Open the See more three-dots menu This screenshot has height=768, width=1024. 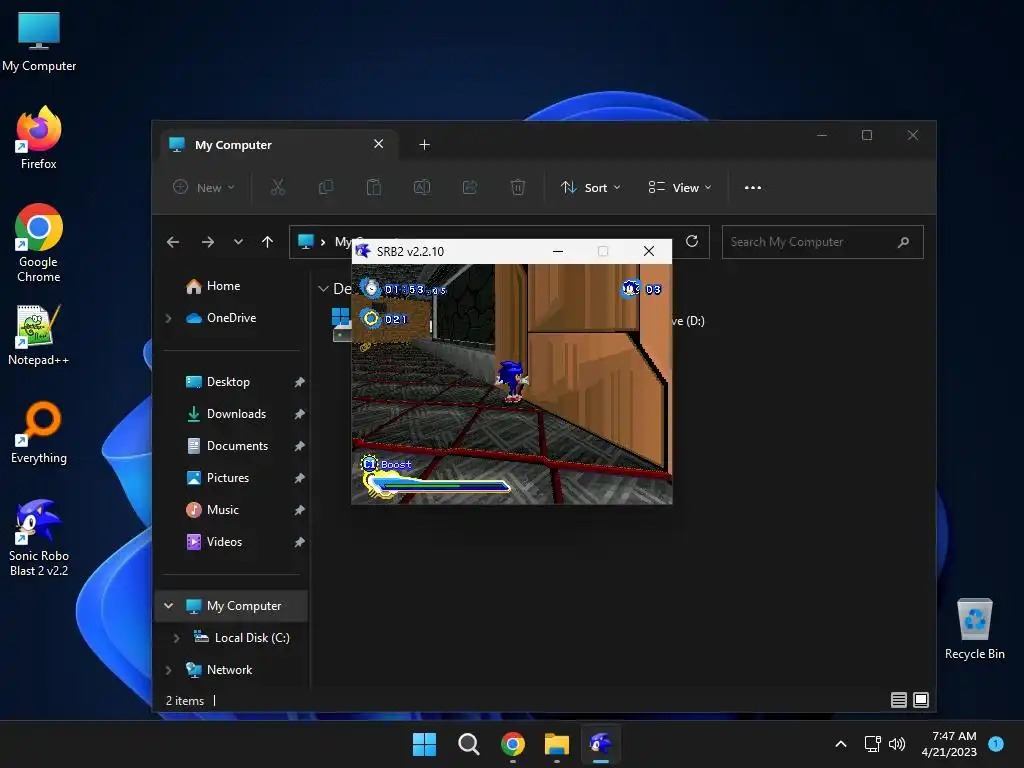(752, 187)
